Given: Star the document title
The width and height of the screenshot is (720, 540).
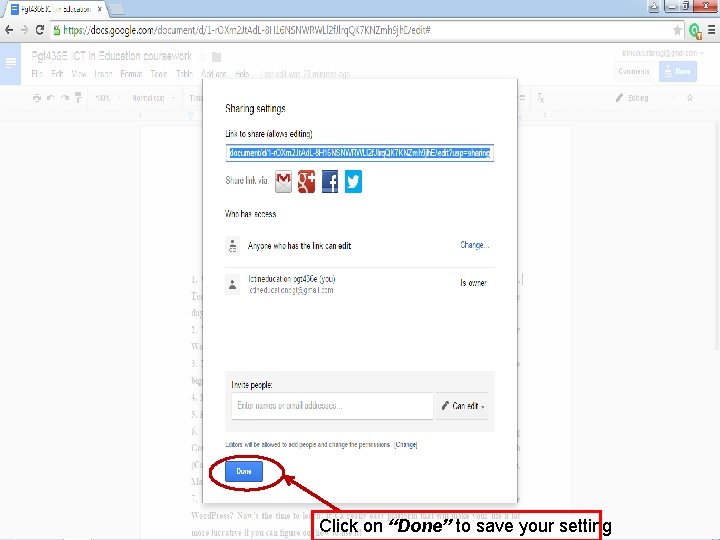Looking at the screenshot, I should pos(202,56).
